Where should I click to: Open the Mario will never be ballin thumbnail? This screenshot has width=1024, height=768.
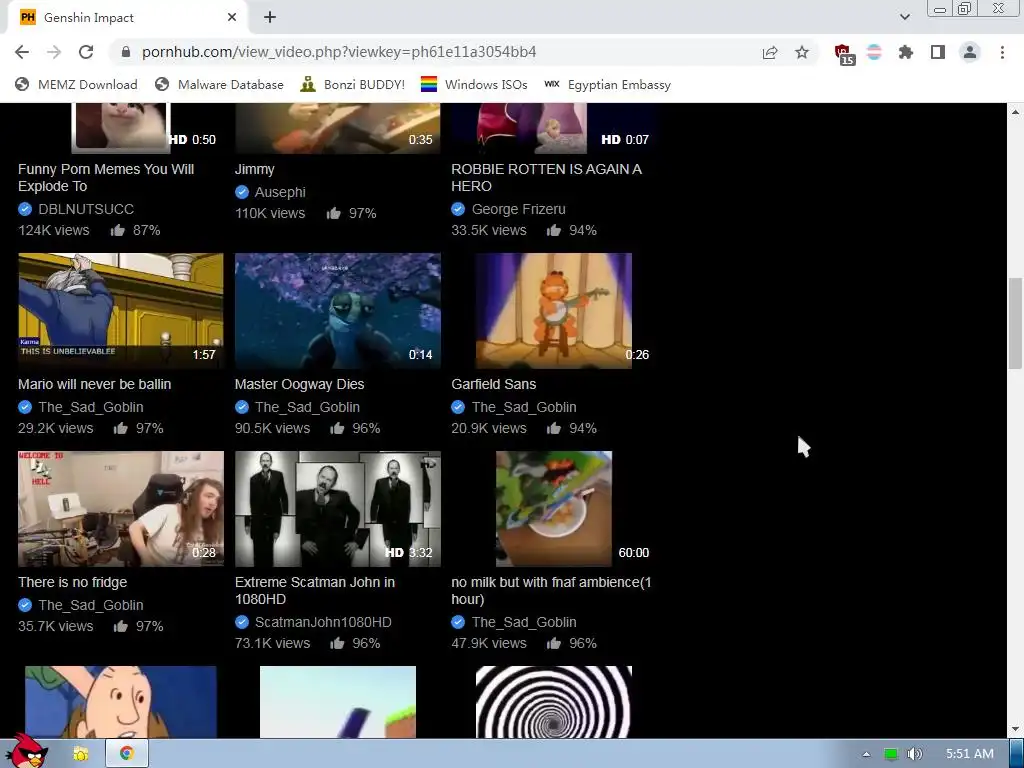coord(121,311)
